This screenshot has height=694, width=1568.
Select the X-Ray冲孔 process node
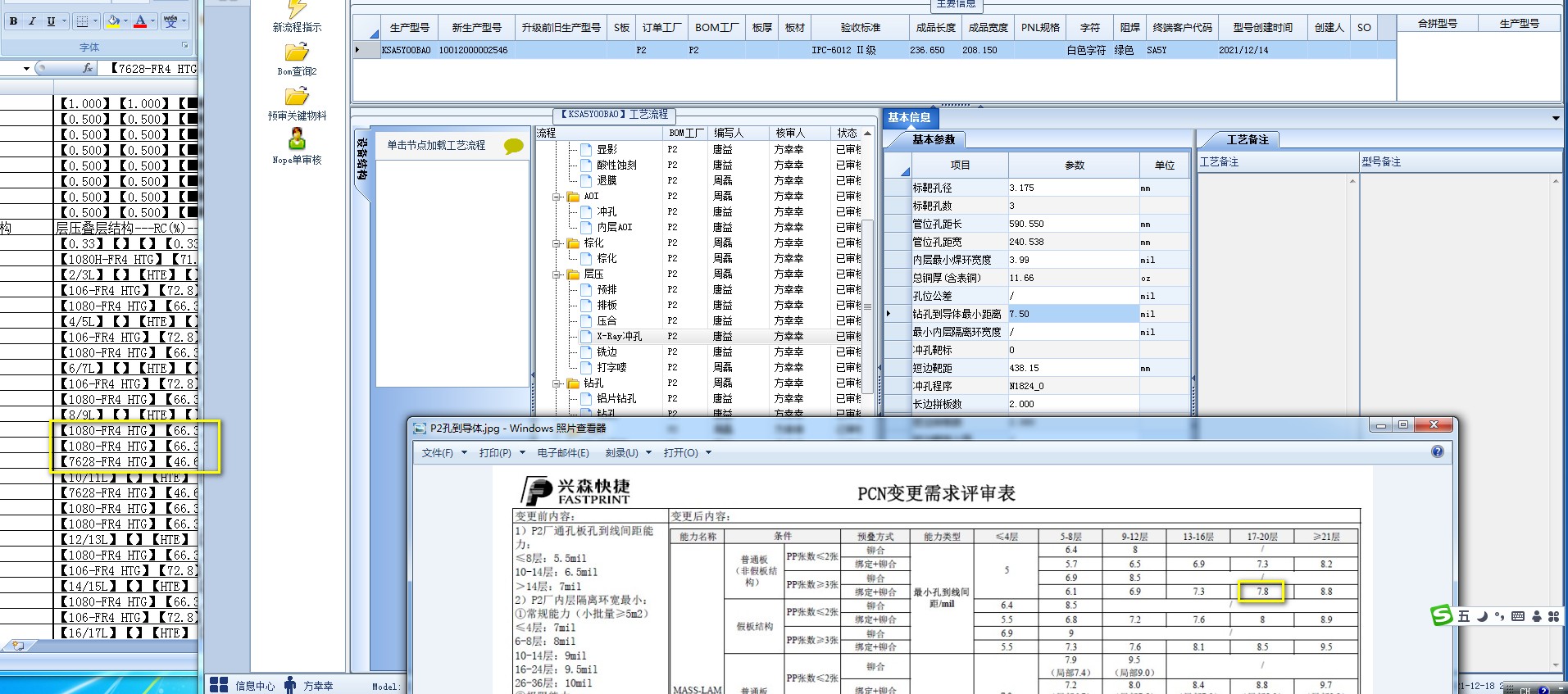619,337
